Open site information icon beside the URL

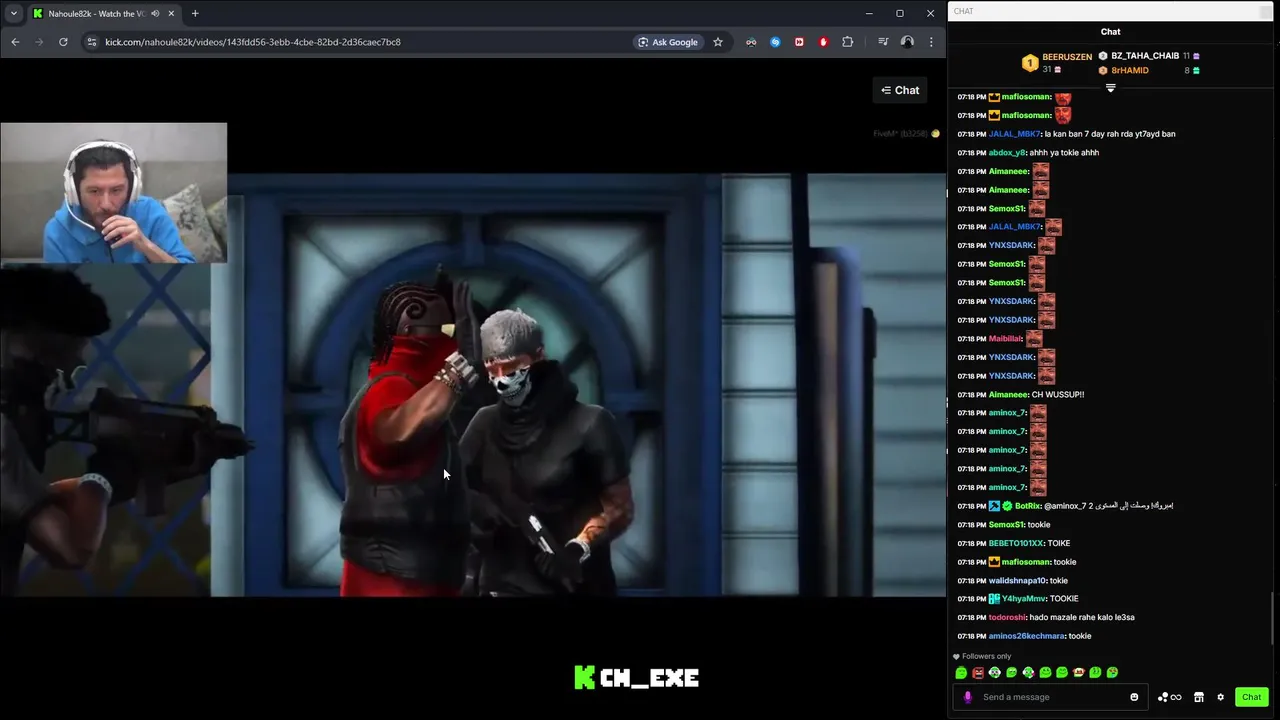pyautogui.click(x=91, y=42)
